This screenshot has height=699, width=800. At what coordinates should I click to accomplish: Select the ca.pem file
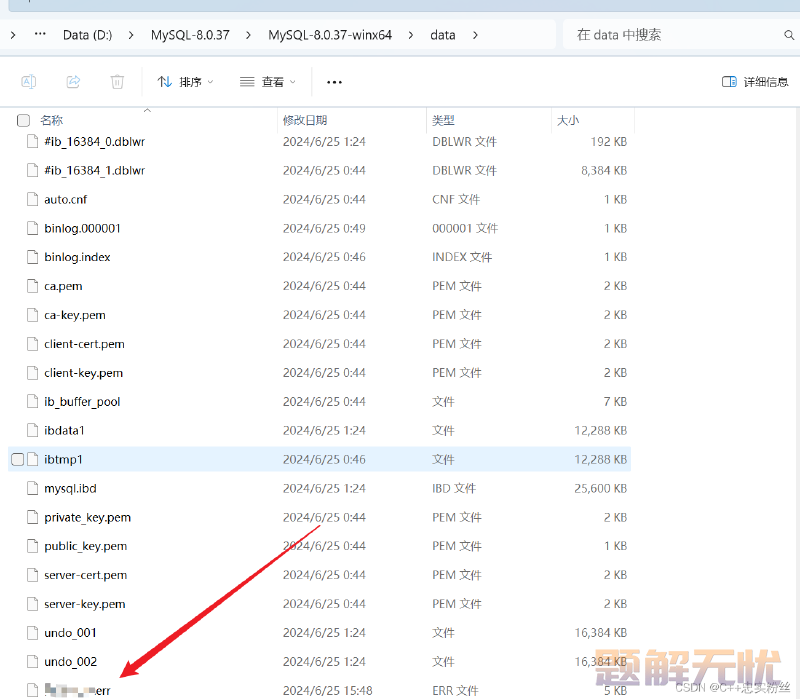click(63, 286)
